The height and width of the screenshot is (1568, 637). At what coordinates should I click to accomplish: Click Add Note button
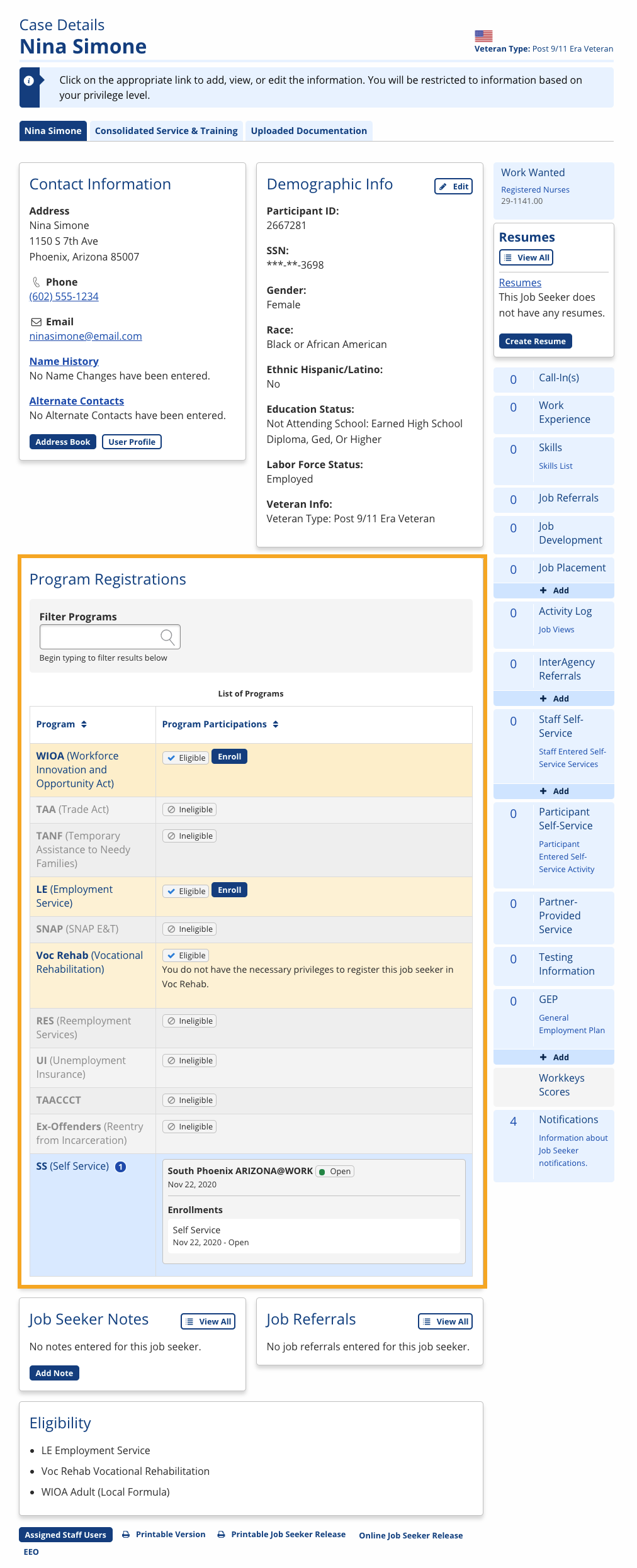pyautogui.click(x=54, y=1373)
